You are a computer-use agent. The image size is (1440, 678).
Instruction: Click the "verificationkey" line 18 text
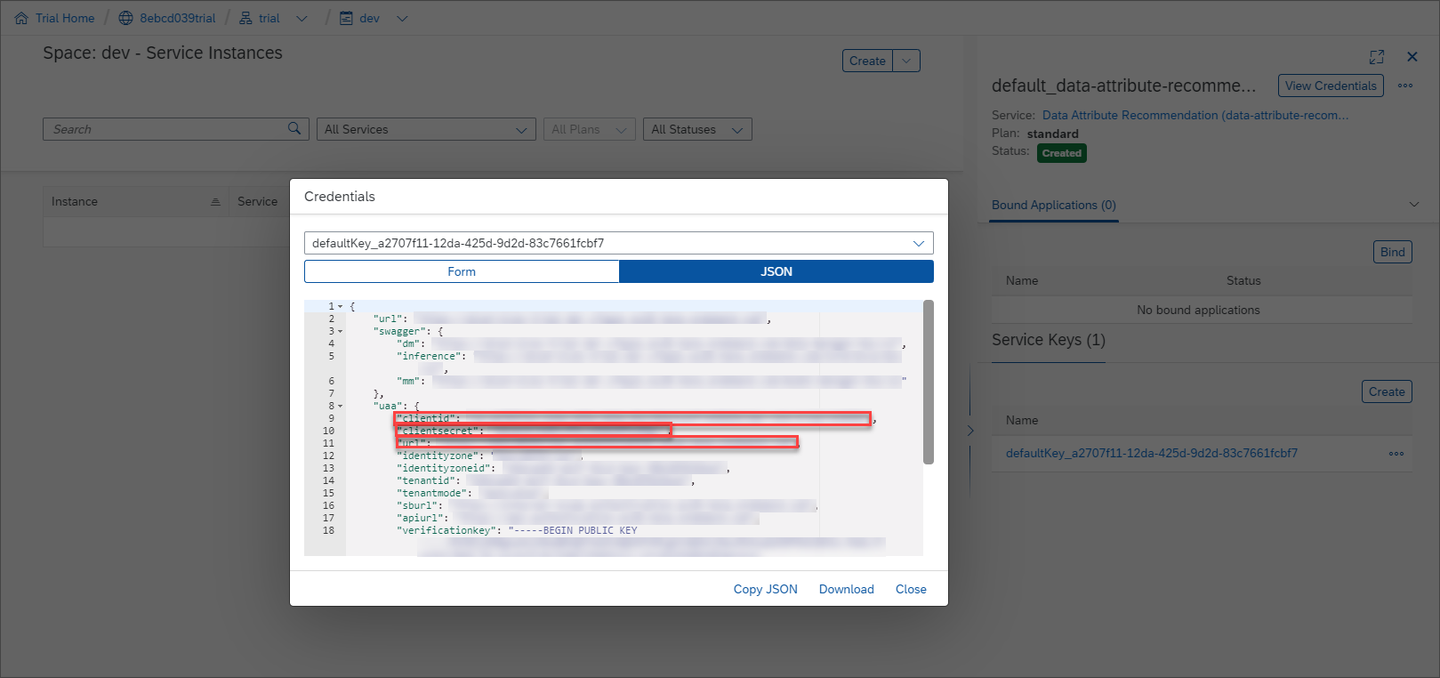(x=517, y=531)
